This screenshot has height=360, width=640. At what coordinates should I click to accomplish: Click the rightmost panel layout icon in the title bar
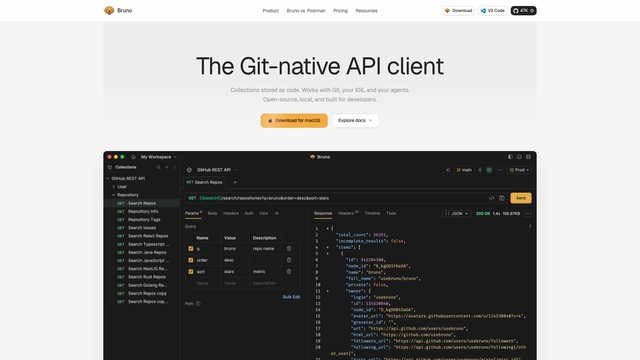pos(528,157)
